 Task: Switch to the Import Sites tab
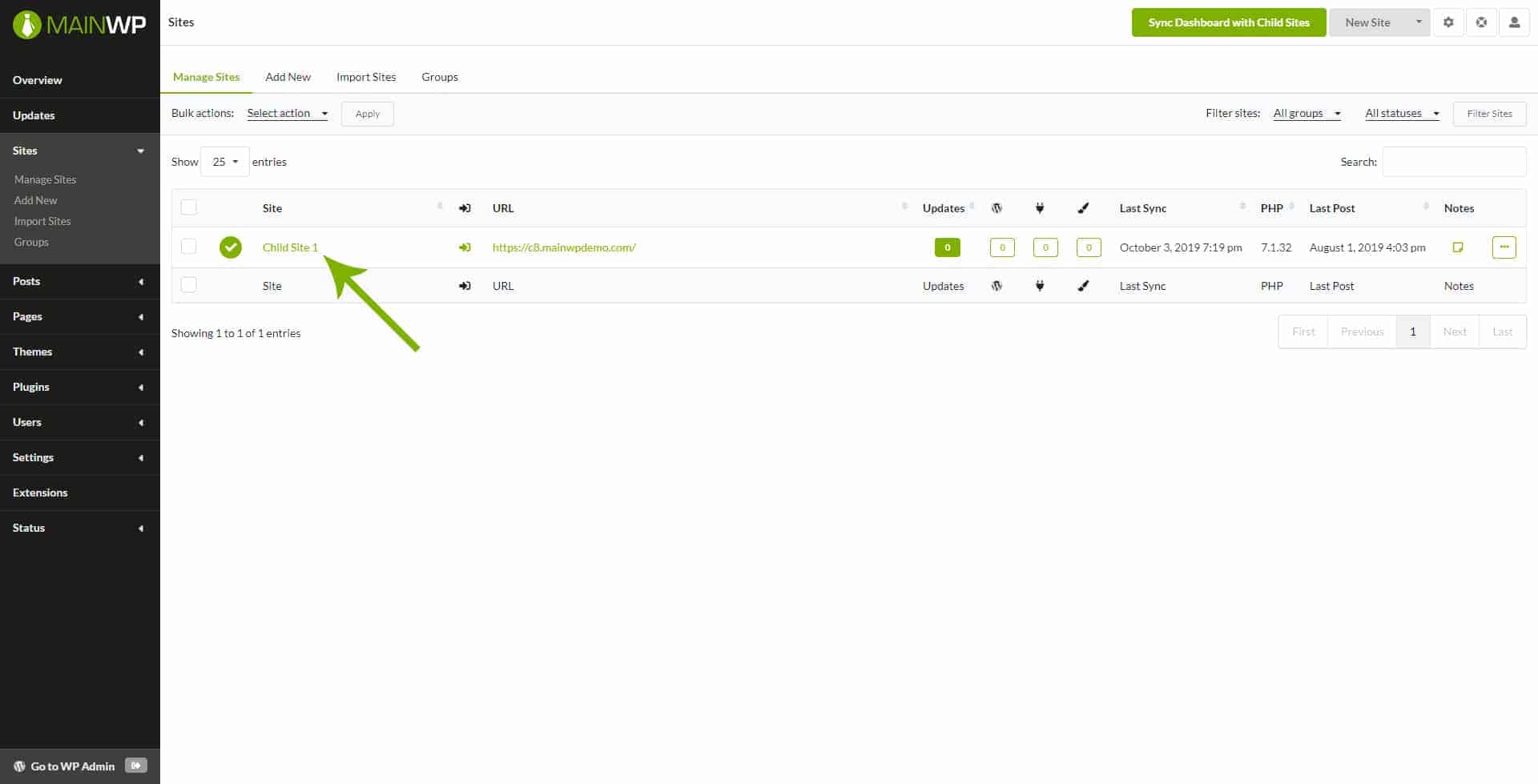point(366,77)
